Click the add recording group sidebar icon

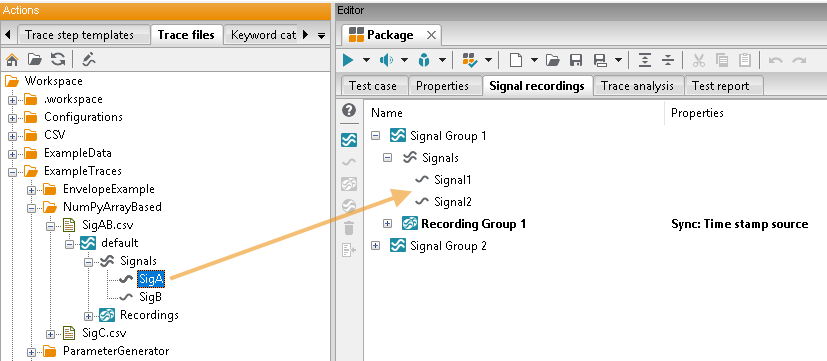tap(349, 184)
